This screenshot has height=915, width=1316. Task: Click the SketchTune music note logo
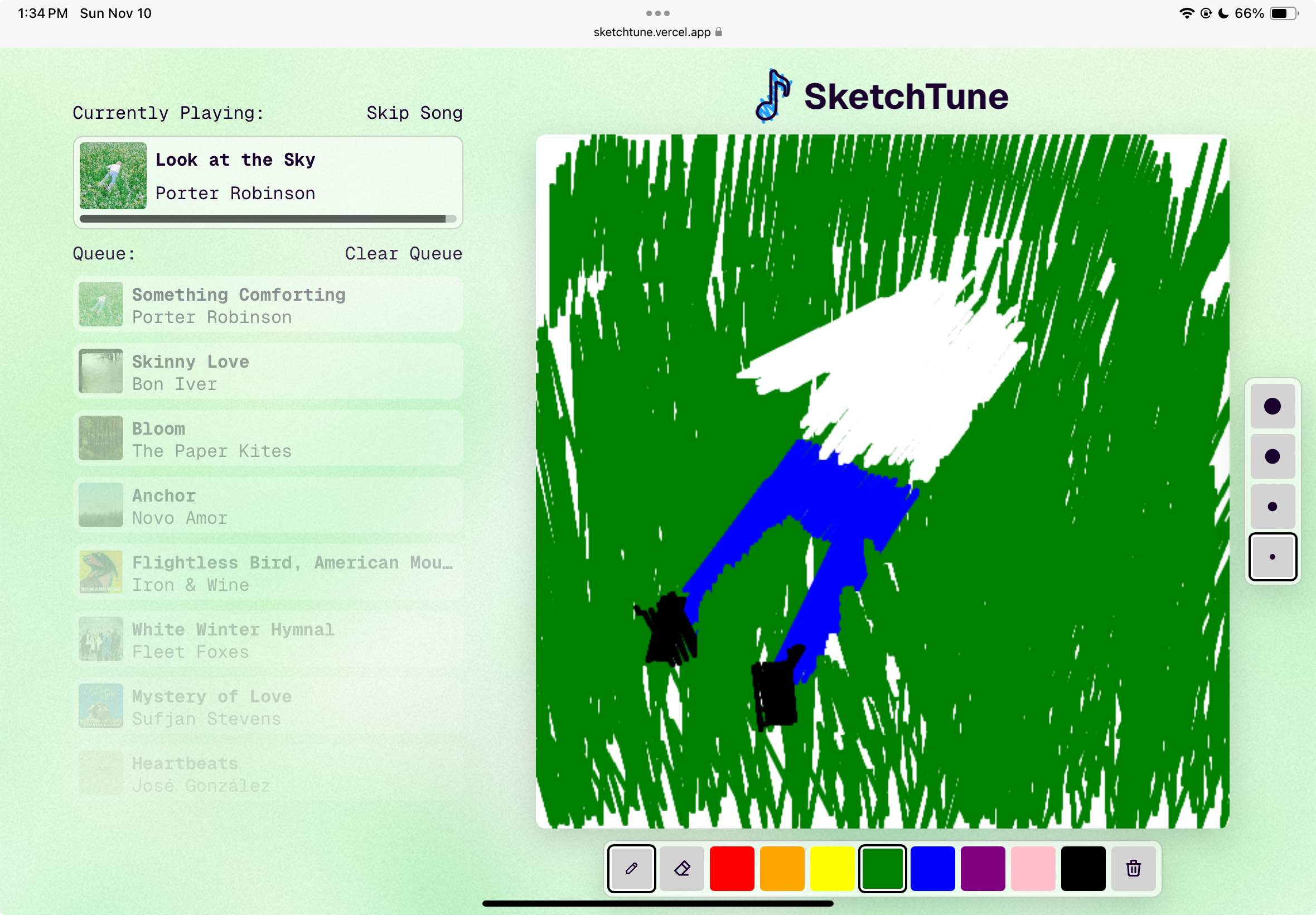pos(773,96)
